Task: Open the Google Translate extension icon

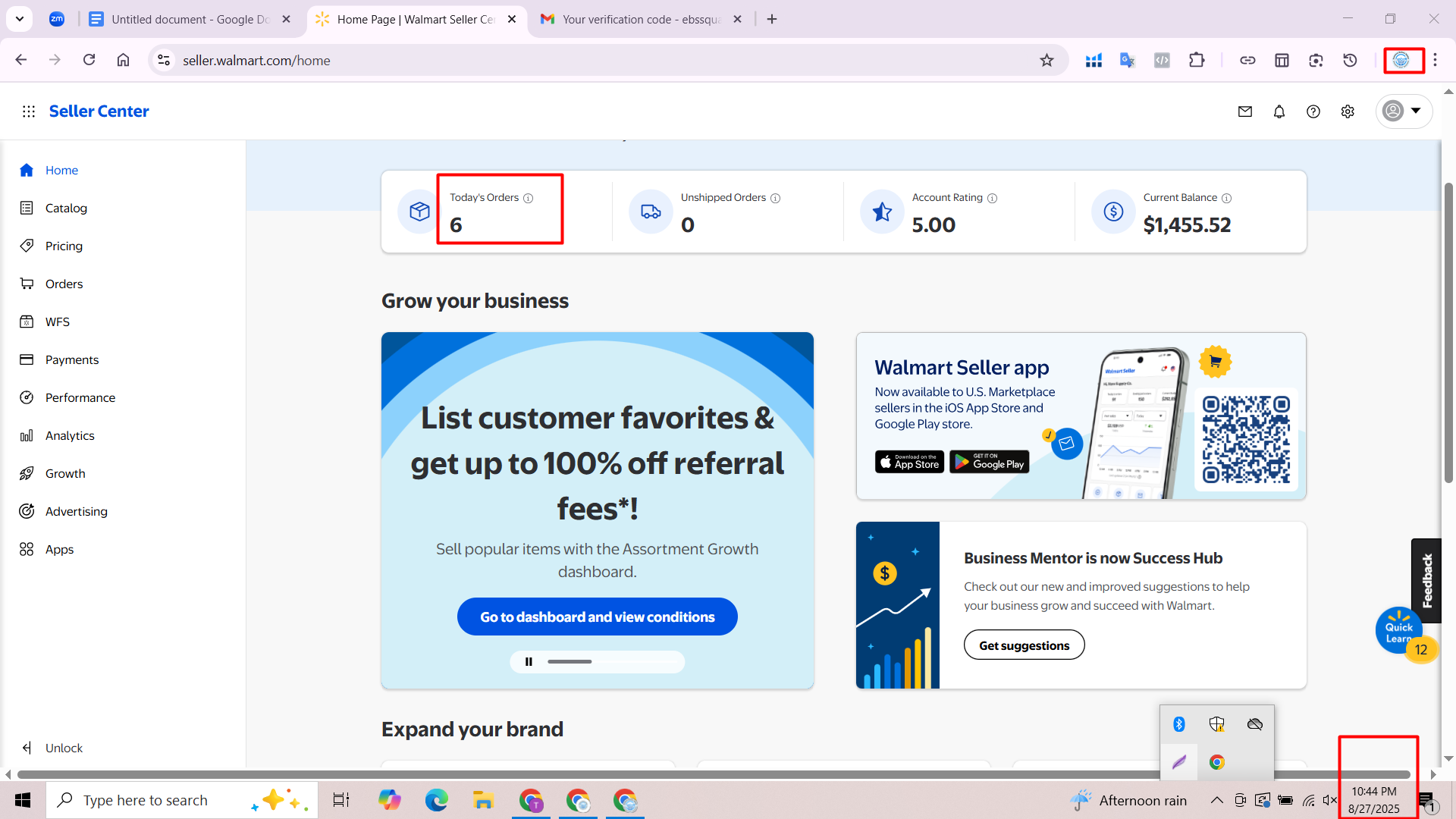Action: pyautogui.click(x=1128, y=60)
